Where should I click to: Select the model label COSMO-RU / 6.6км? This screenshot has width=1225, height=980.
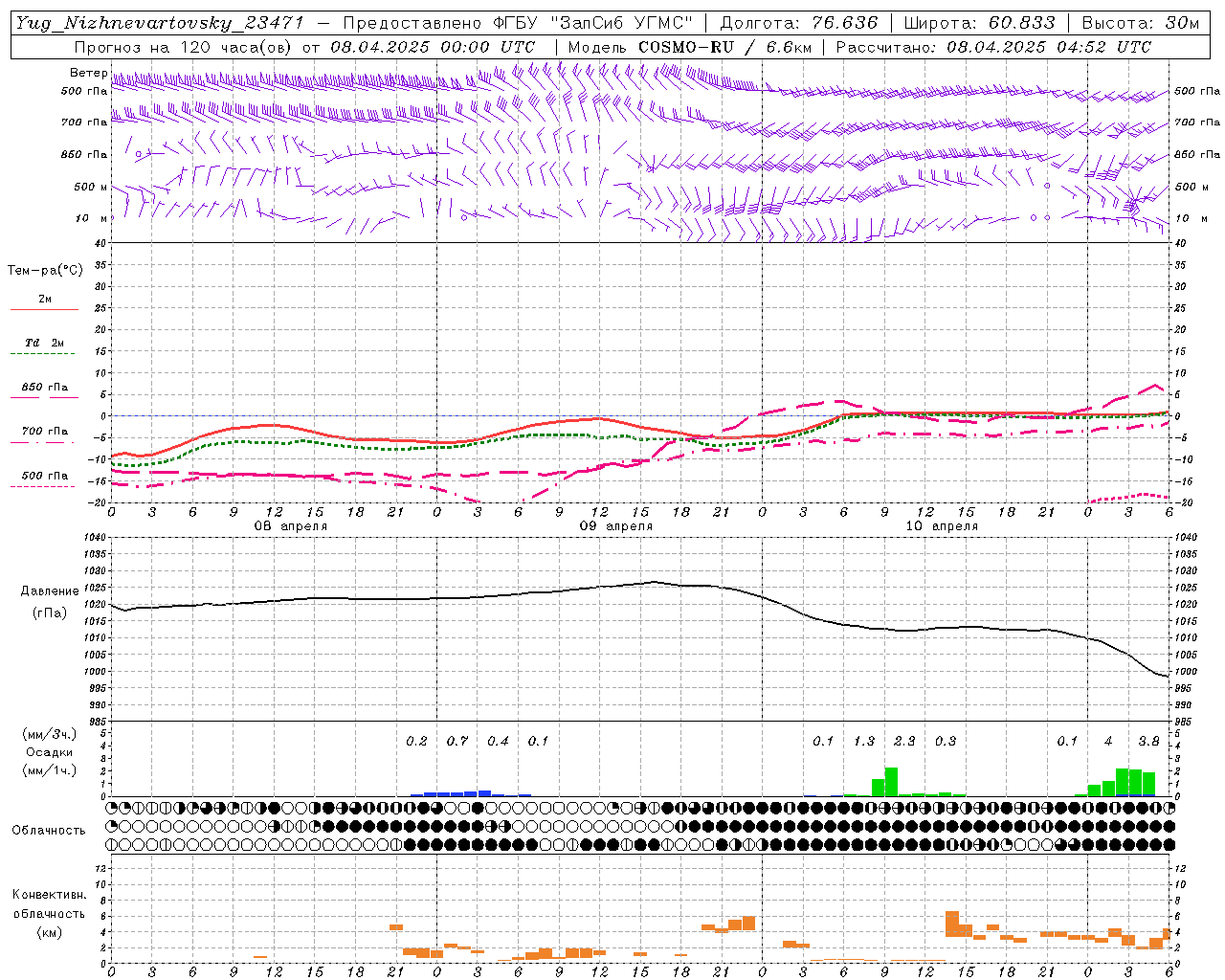(724, 47)
